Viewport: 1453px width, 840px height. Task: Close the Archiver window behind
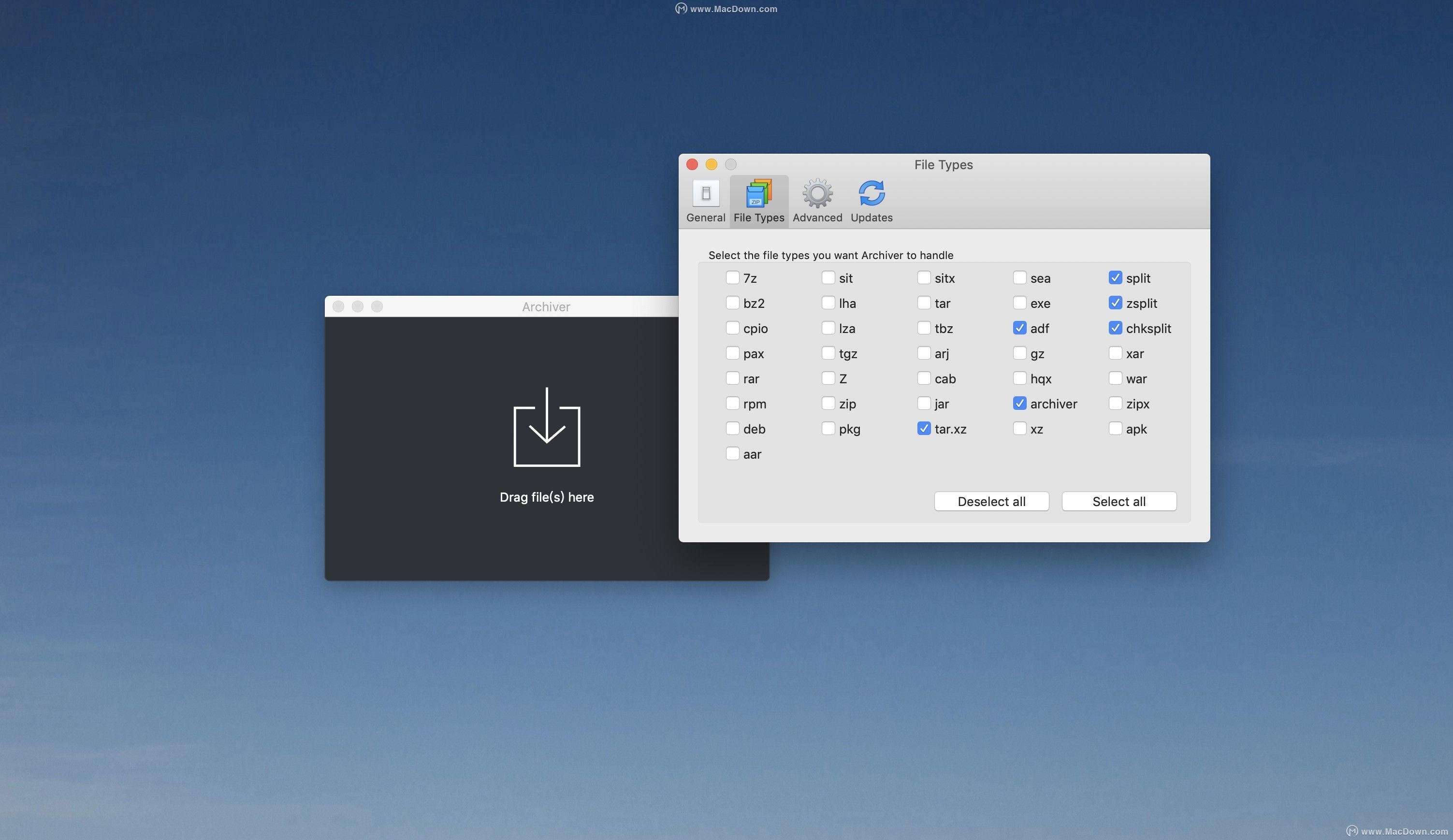(x=338, y=306)
